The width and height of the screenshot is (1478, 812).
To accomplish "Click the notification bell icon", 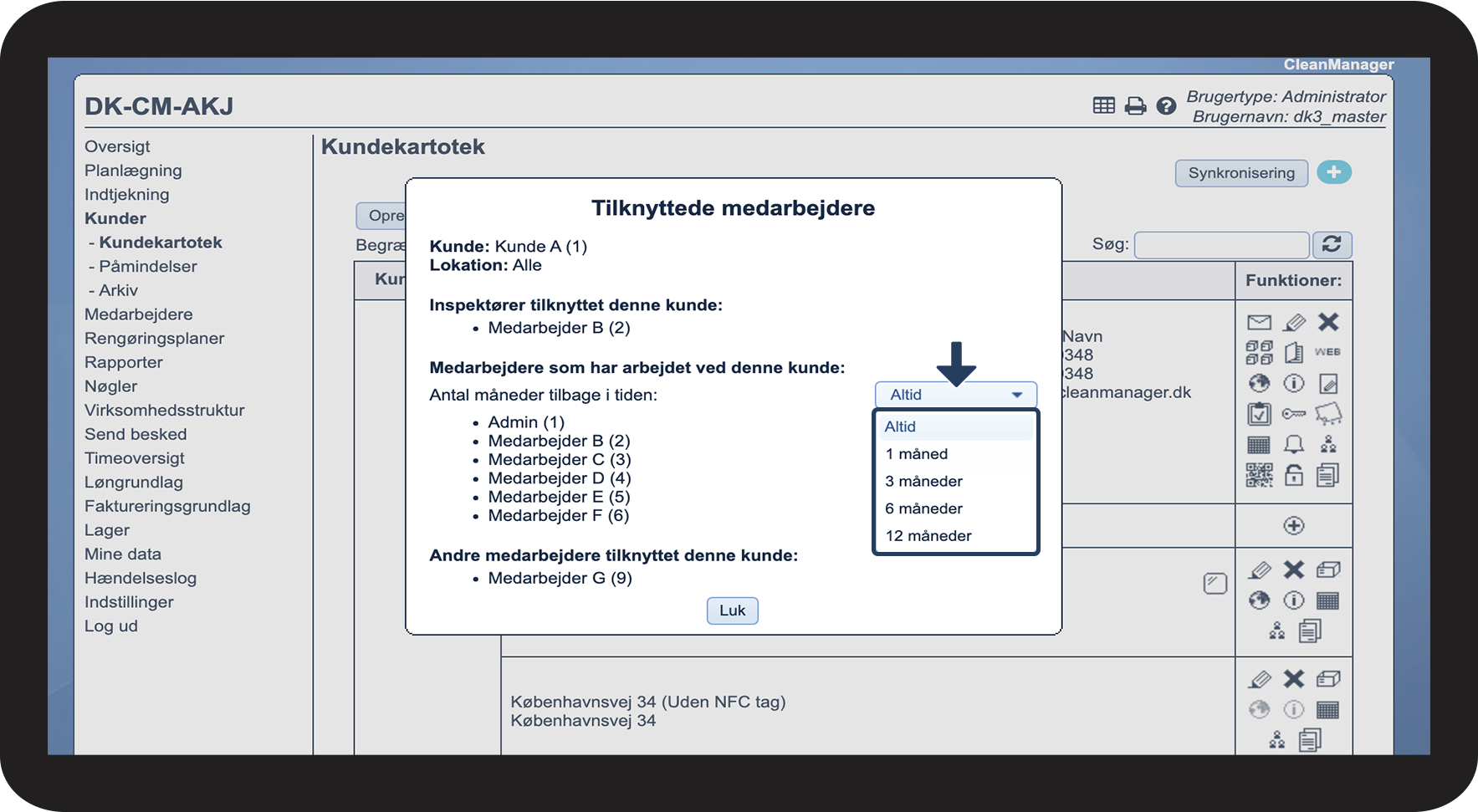I will click(1293, 444).
